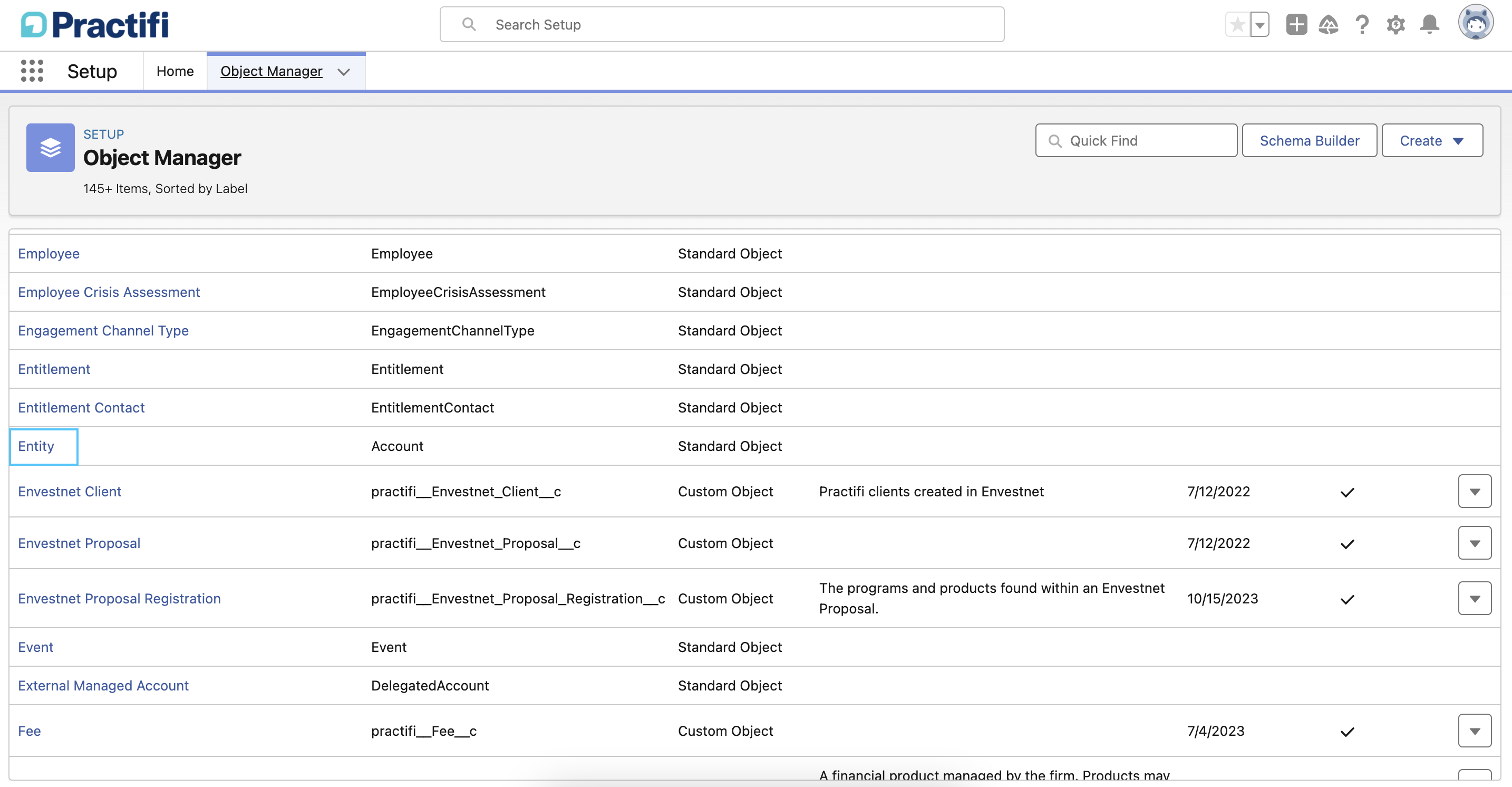Click the favorites star icon

click(x=1237, y=25)
